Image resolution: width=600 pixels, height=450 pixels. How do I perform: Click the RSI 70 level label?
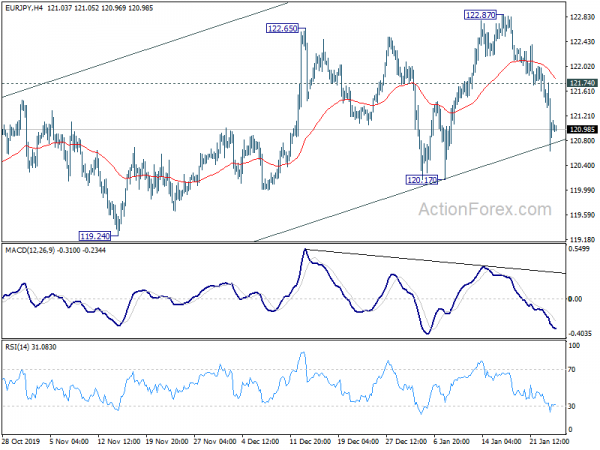[572, 370]
